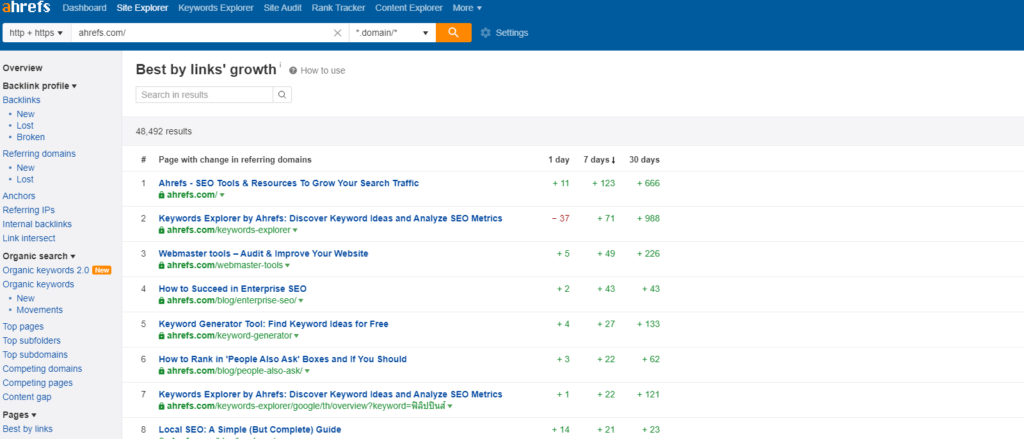Click the orange search magnifier button
Screen dimensions: 1024x439
pyautogui.click(x=454, y=33)
